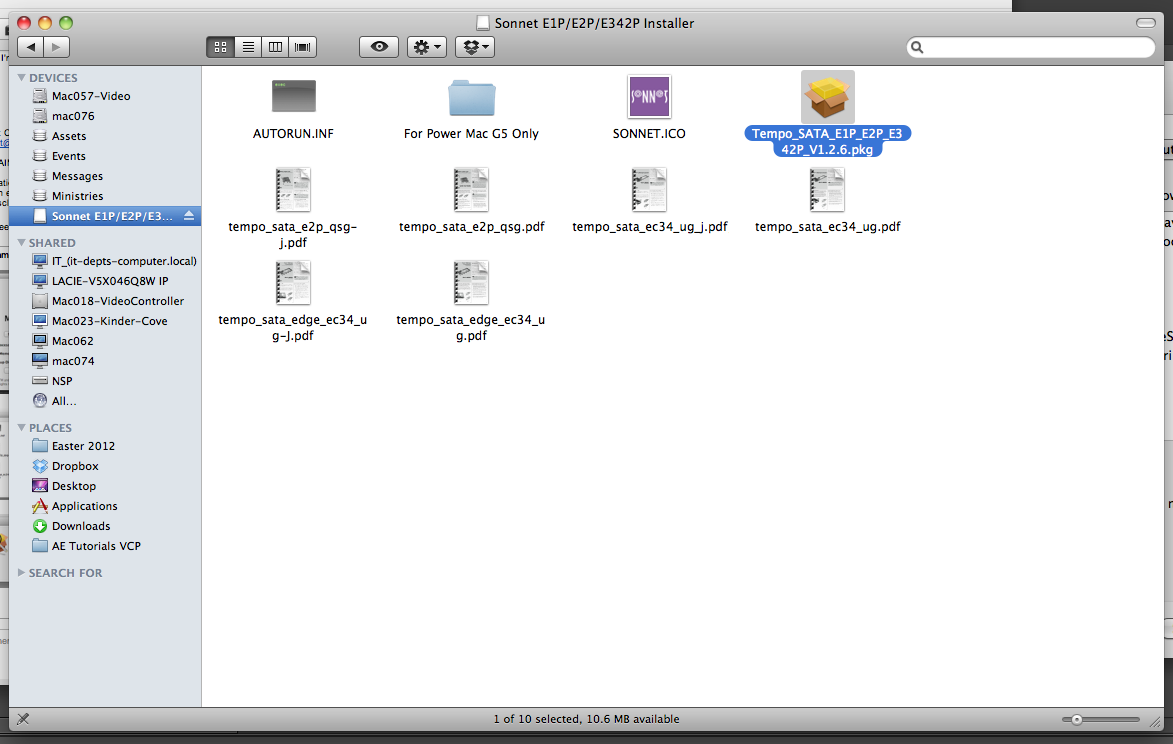Screen dimensions: 1173x744
Task: Click the icon size slider
Action: coord(1101,719)
